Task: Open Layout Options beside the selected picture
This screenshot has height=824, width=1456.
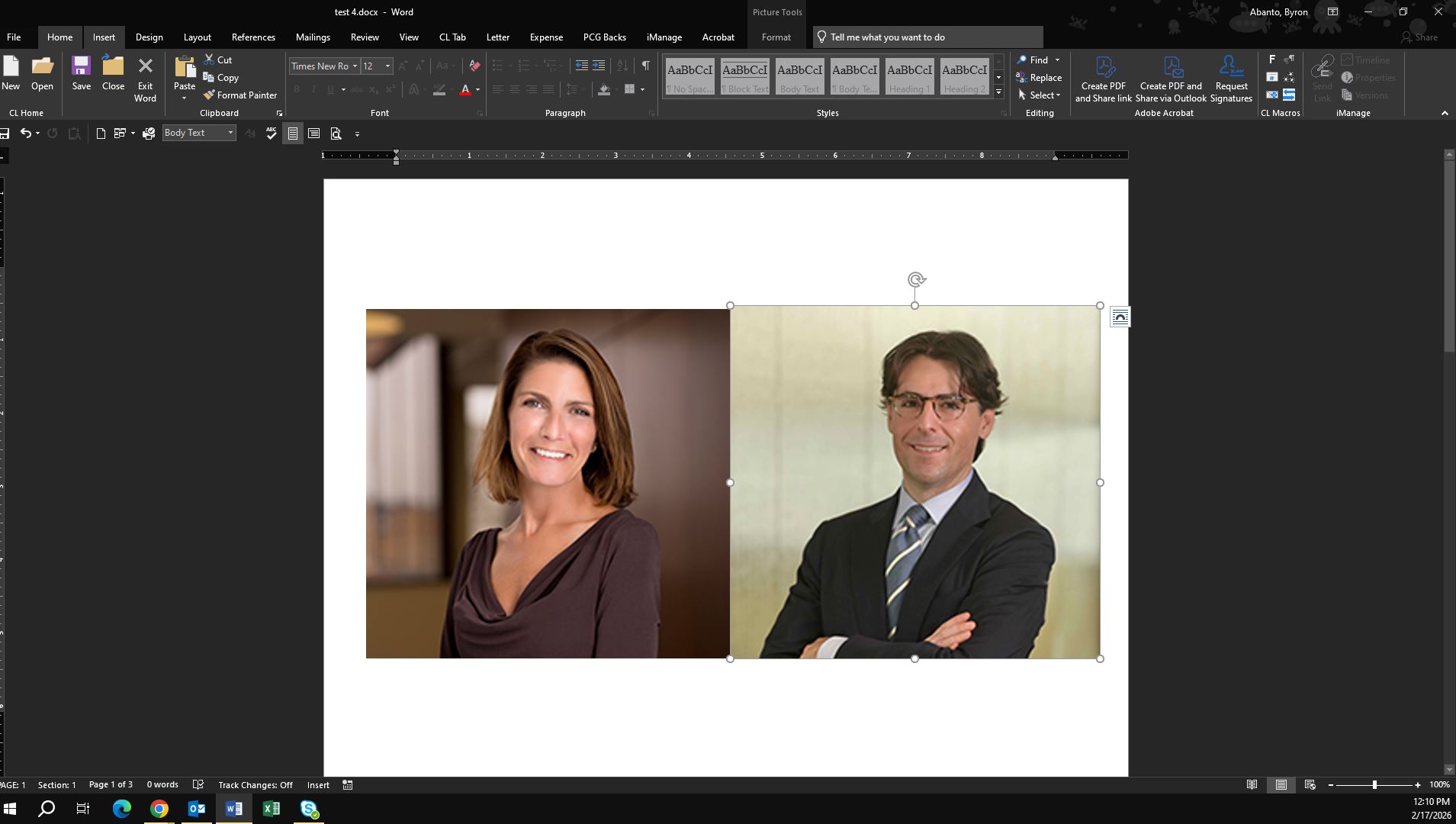Action: [x=1119, y=317]
